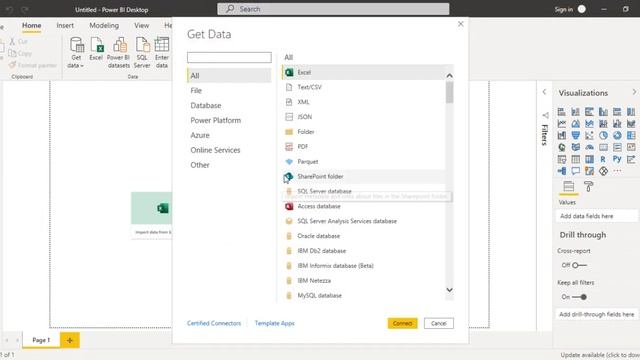640x360 pixels.
Task: Click the Enter data ribbon icon
Action: click(162, 52)
